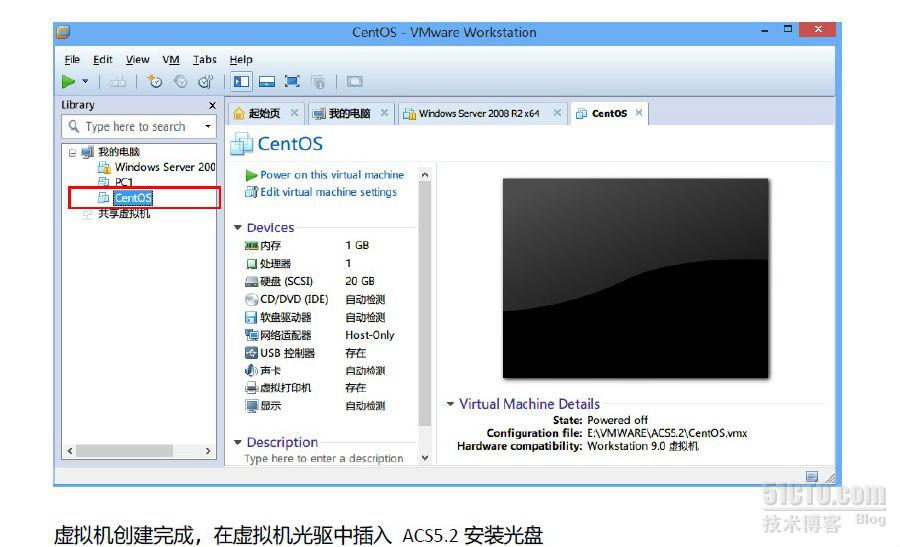Click the green Power On play icon
The height and width of the screenshot is (547, 900).
(68, 82)
